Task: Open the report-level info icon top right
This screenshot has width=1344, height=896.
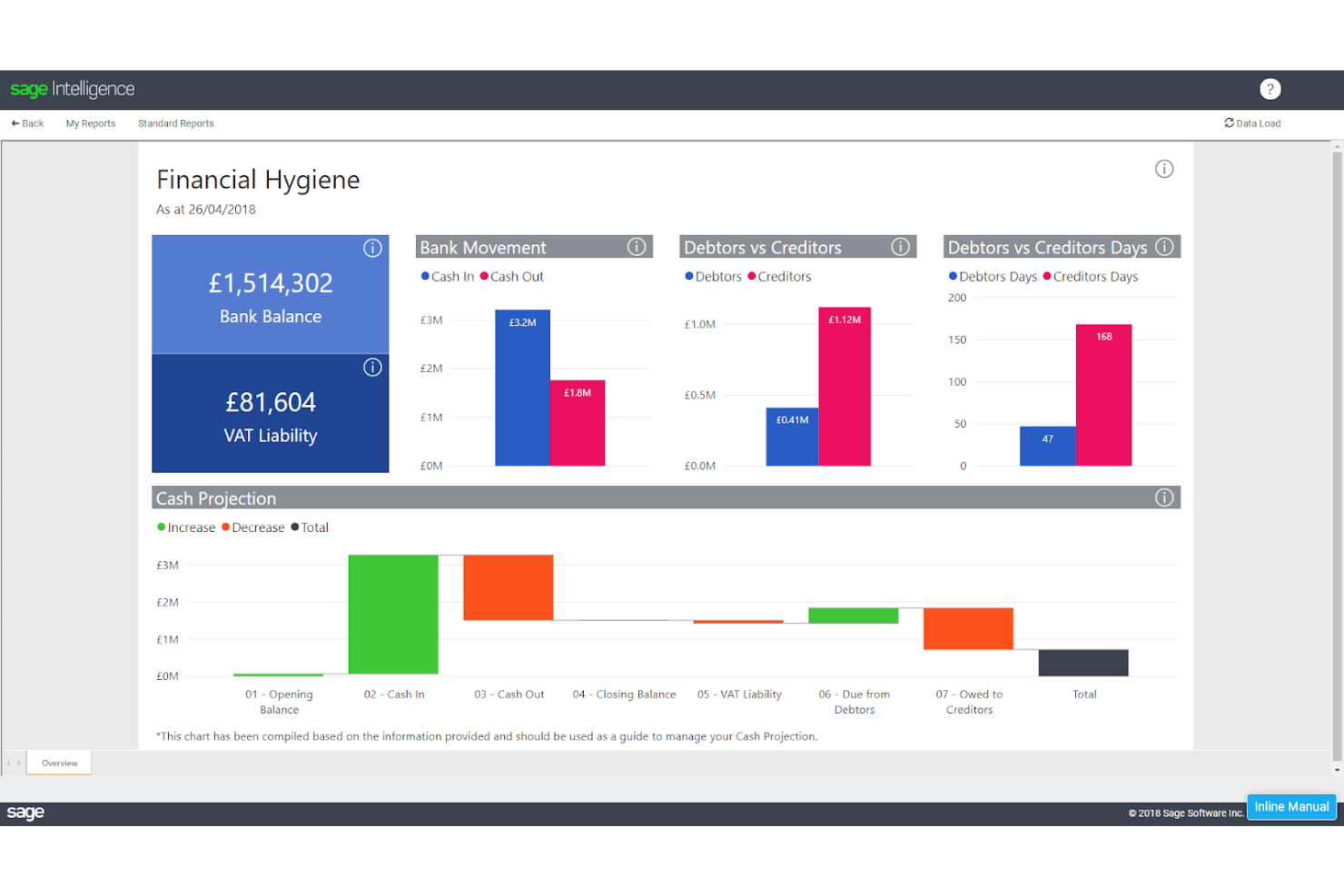Action: point(1164,169)
